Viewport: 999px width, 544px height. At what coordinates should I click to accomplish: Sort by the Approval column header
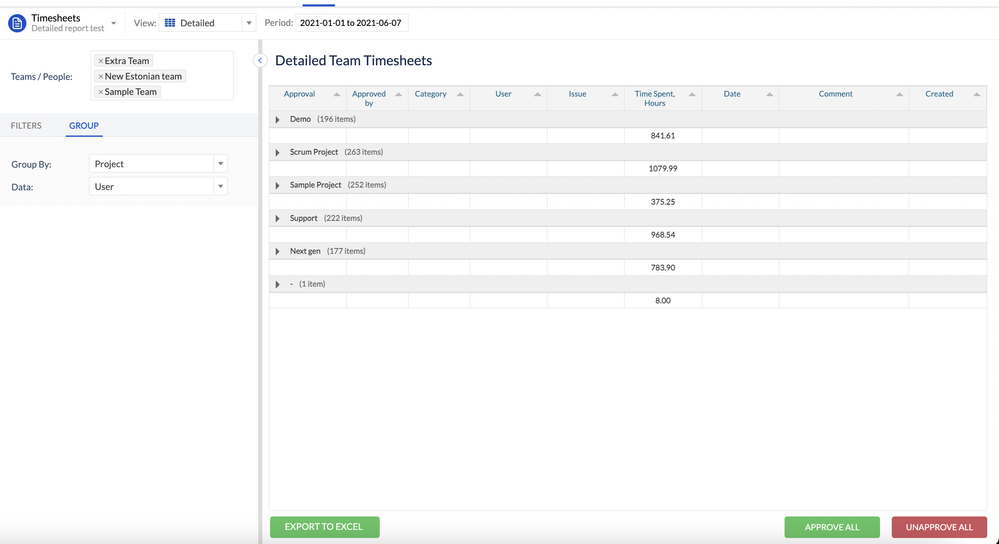[299, 94]
